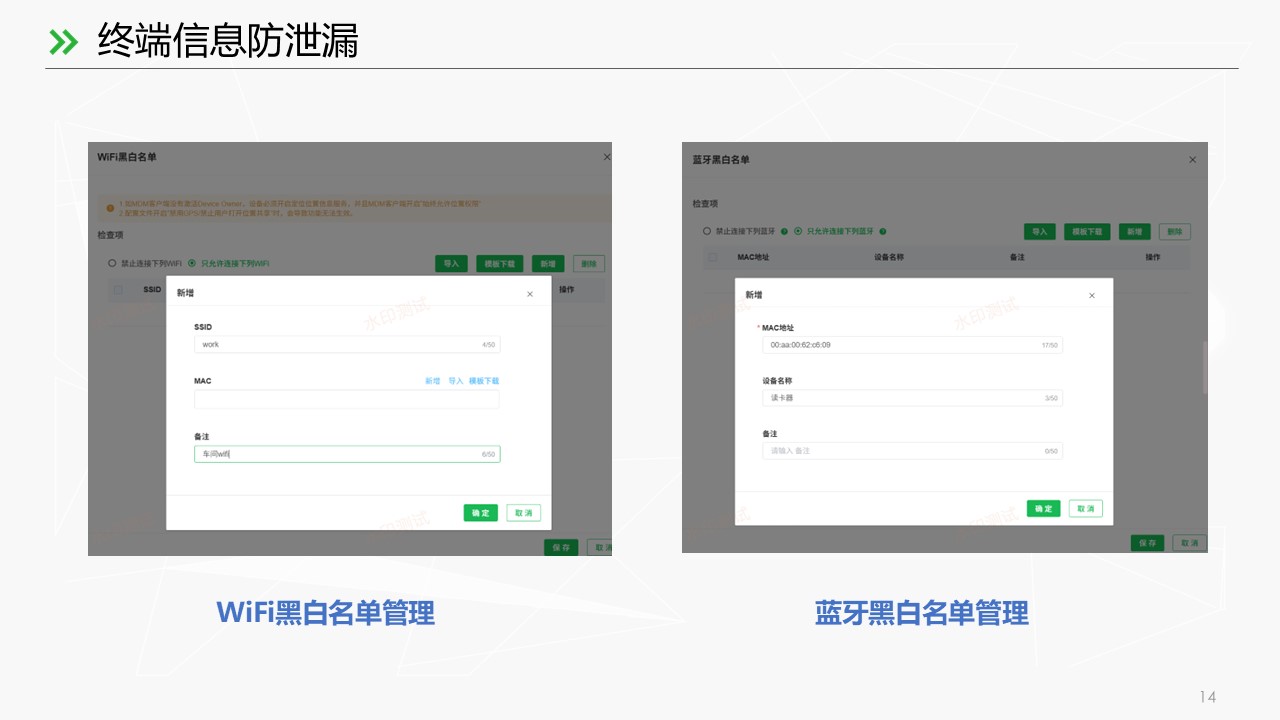Select the 只允许连接下列WiFi radio option
This screenshot has height=720, width=1280.
[192, 263]
